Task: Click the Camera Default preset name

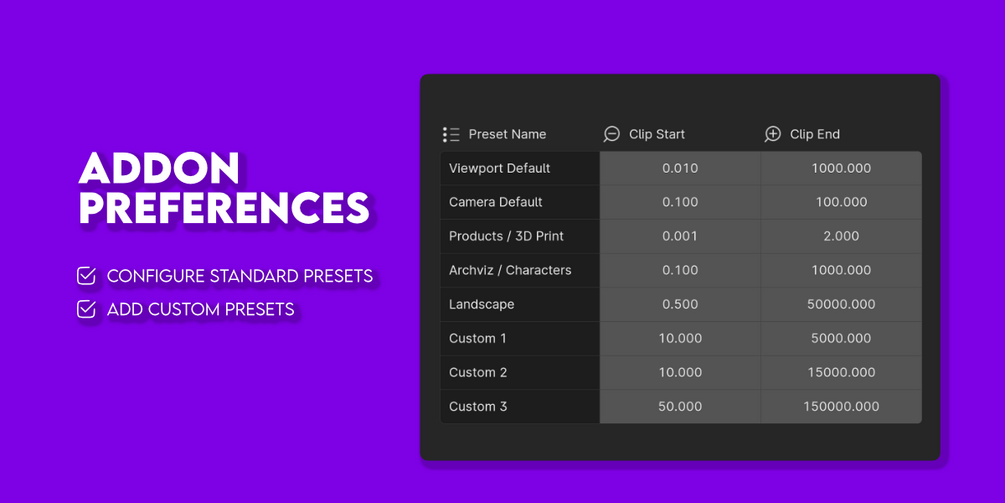Action: (495, 202)
